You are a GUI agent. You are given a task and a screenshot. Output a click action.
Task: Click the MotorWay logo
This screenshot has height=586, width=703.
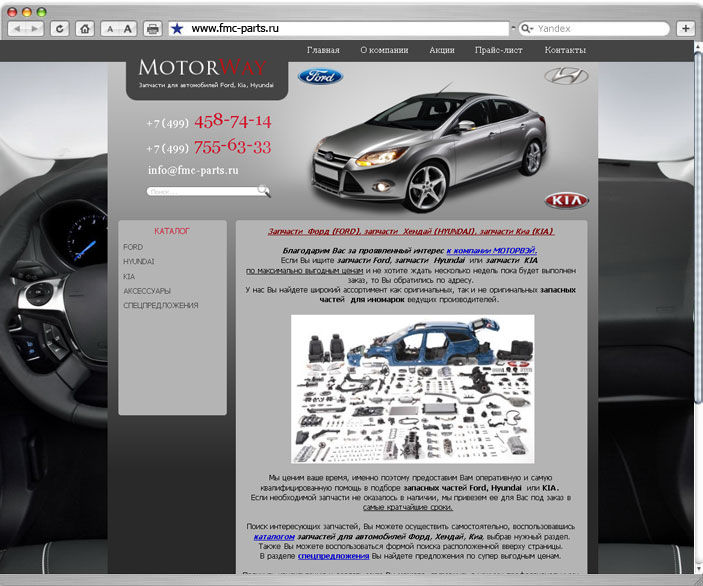click(x=203, y=68)
